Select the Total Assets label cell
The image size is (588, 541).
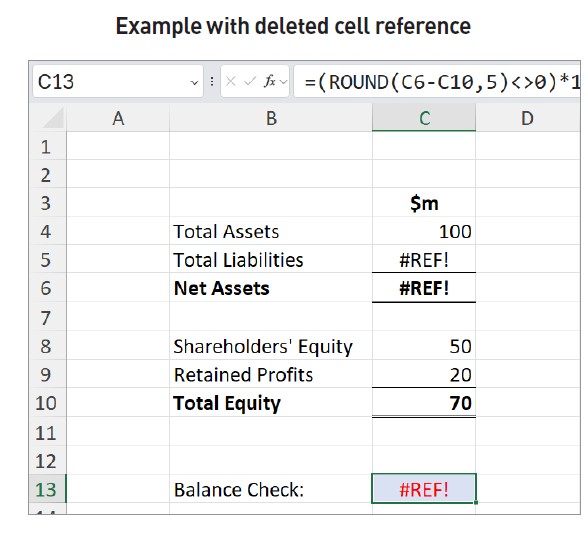pyautogui.click(x=271, y=231)
